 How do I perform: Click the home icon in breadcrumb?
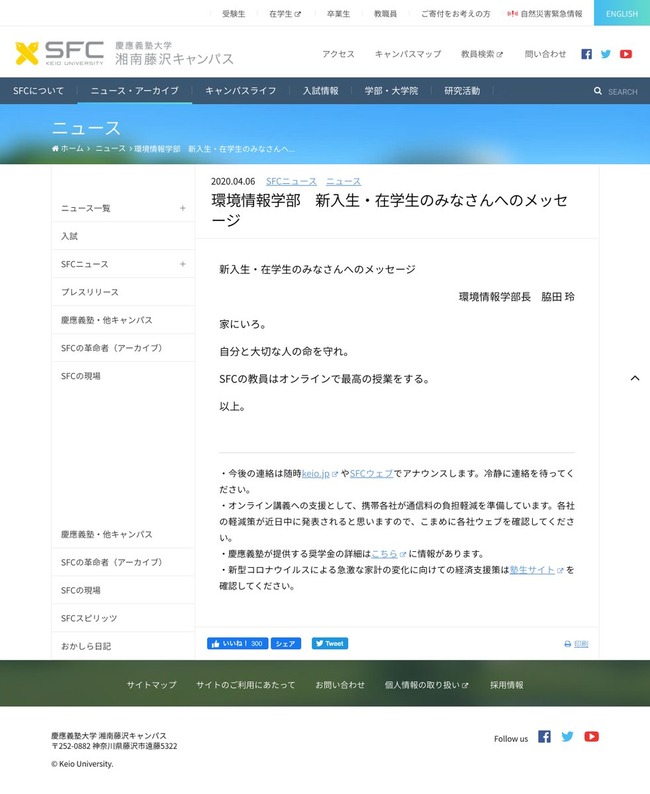click(55, 148)
